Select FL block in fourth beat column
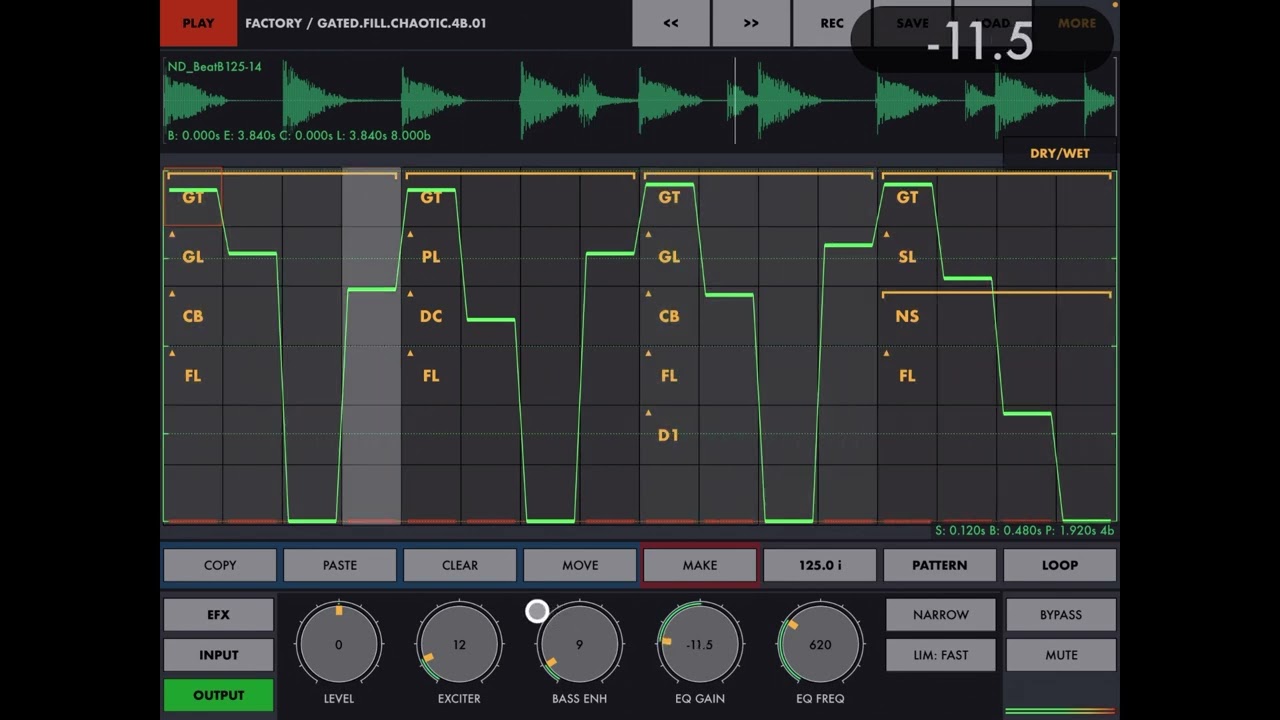This screenshot has height=720, width=1280. [907, 376]
